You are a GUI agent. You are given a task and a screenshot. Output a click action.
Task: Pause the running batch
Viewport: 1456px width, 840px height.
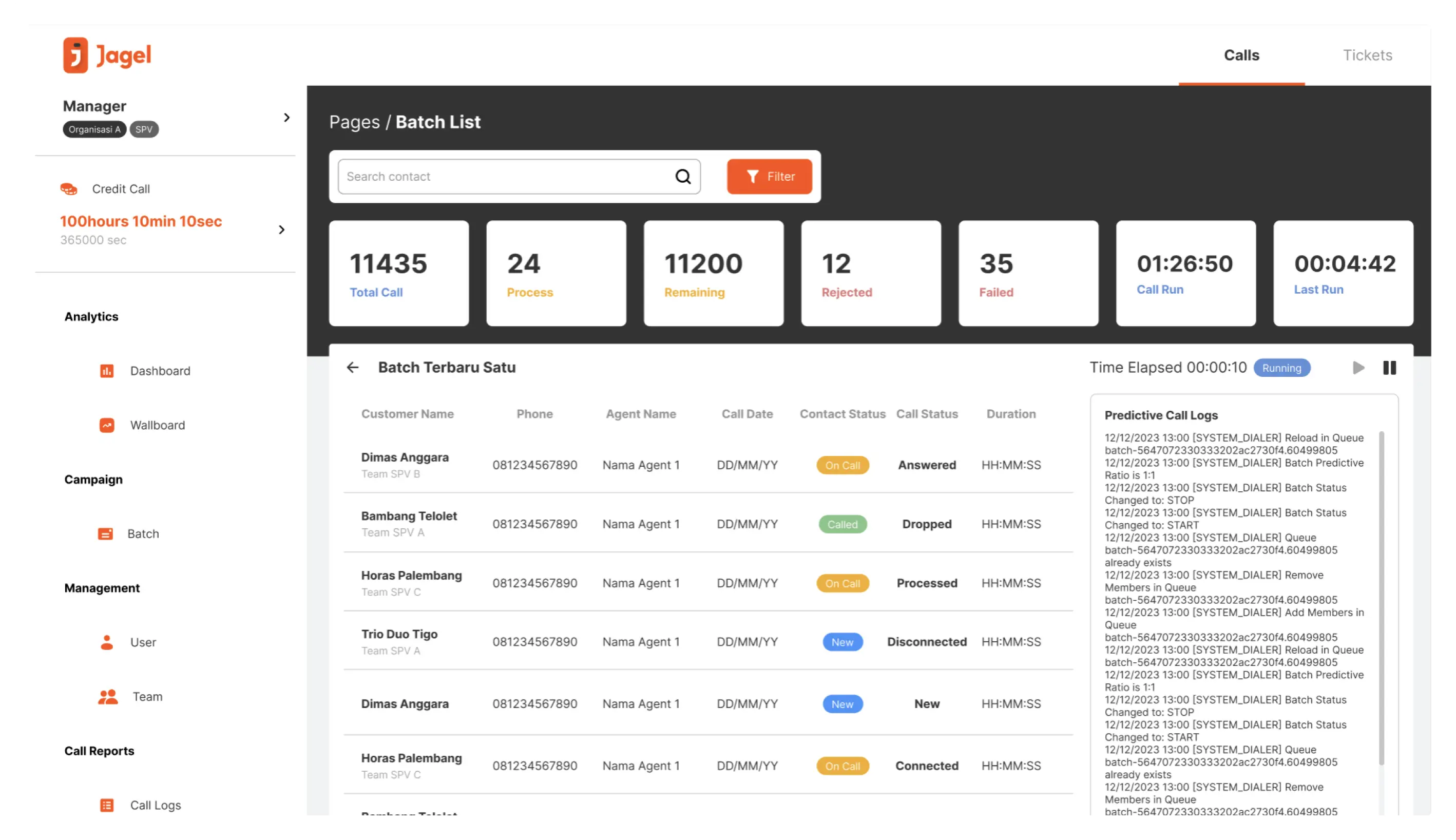1389,368
